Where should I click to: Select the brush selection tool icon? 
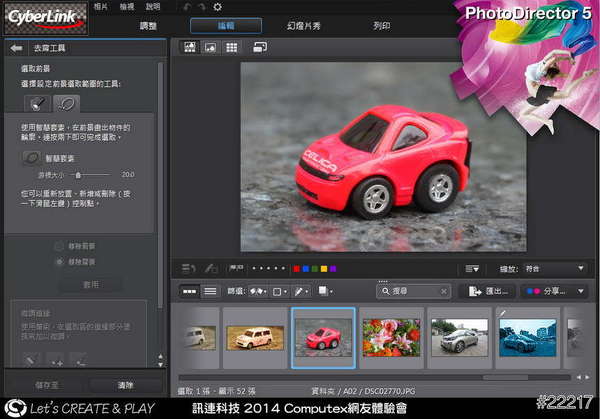click(x=36, y=102)
